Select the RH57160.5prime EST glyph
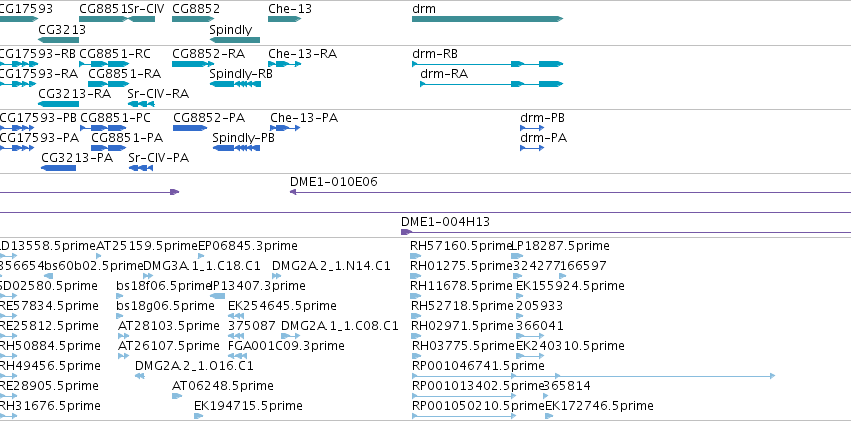The width and height of the screenshot is (851, 421). click(416, 256)
